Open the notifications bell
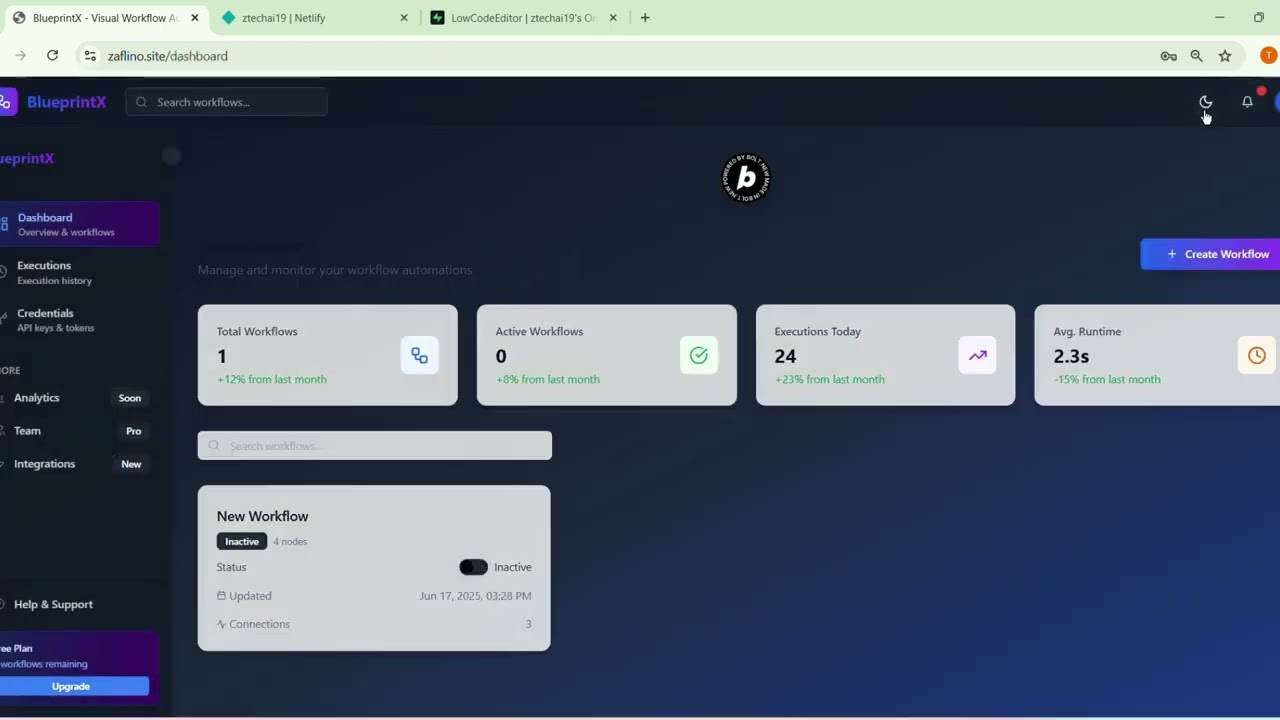This screenshot has width=1280, height=720. [1247, 102]
